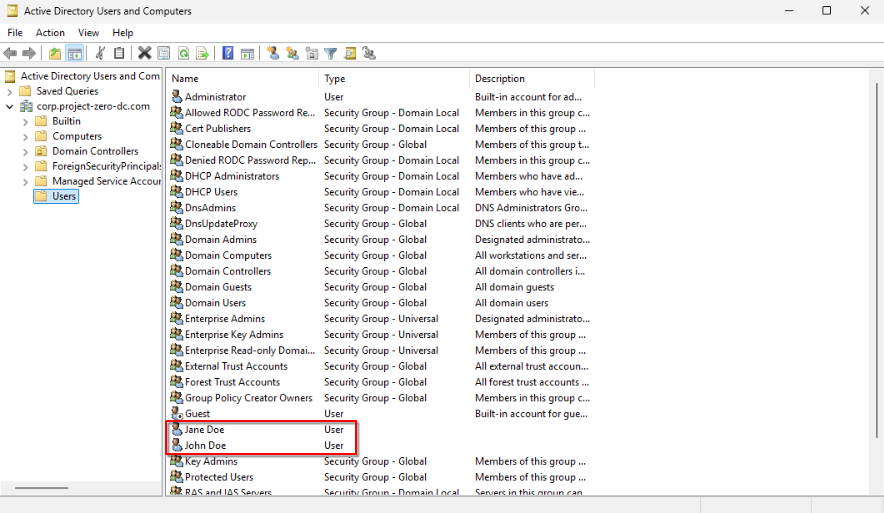Screen dimensions: 884x513
Task: Click the Jane Doe user icon
Action: (x=177, y=429)
